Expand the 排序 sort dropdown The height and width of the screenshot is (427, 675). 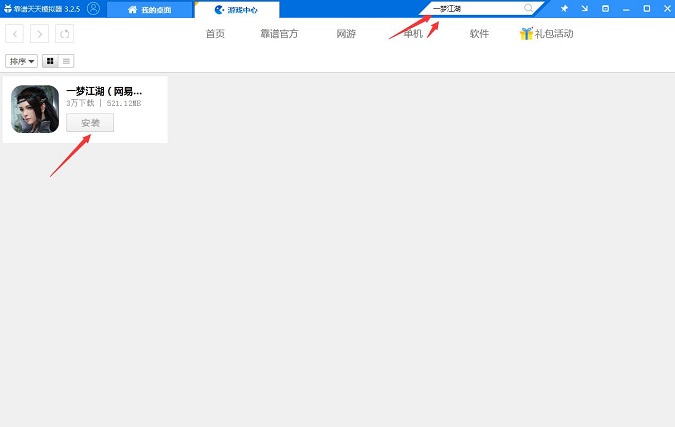tap(22, 61)
